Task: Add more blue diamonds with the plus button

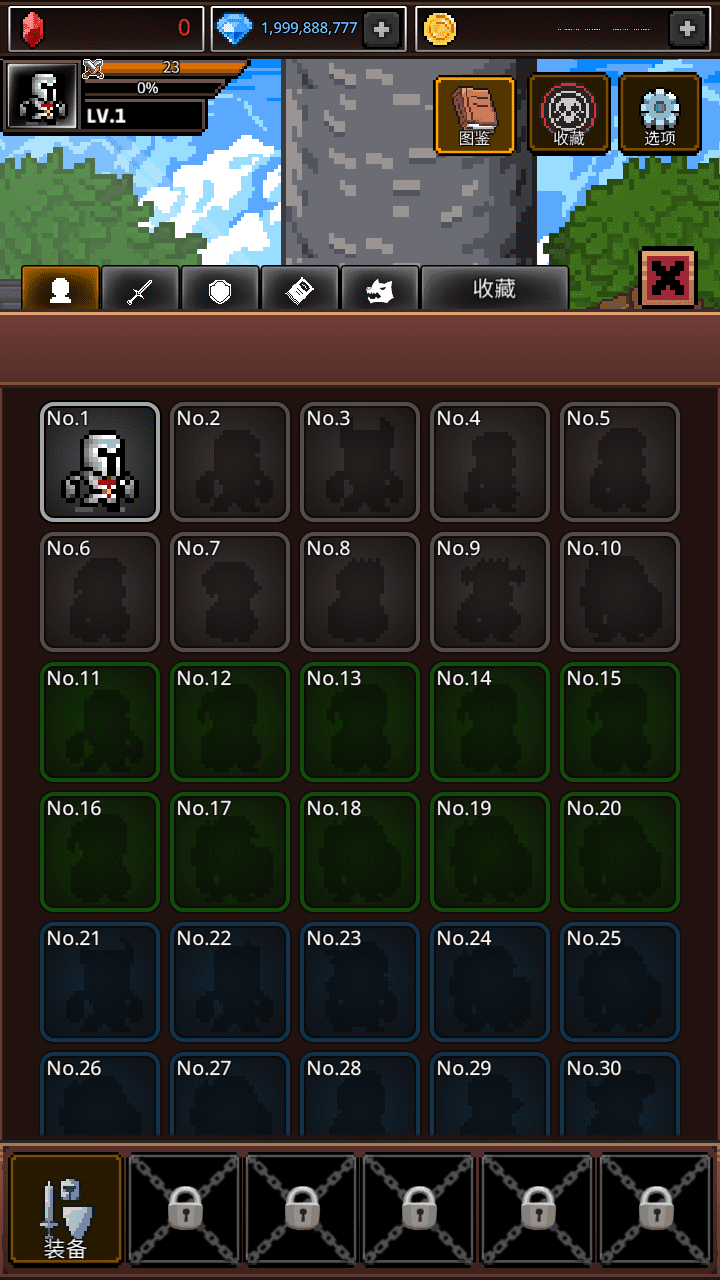Action: pyautogui.click(x=381, y=29)
